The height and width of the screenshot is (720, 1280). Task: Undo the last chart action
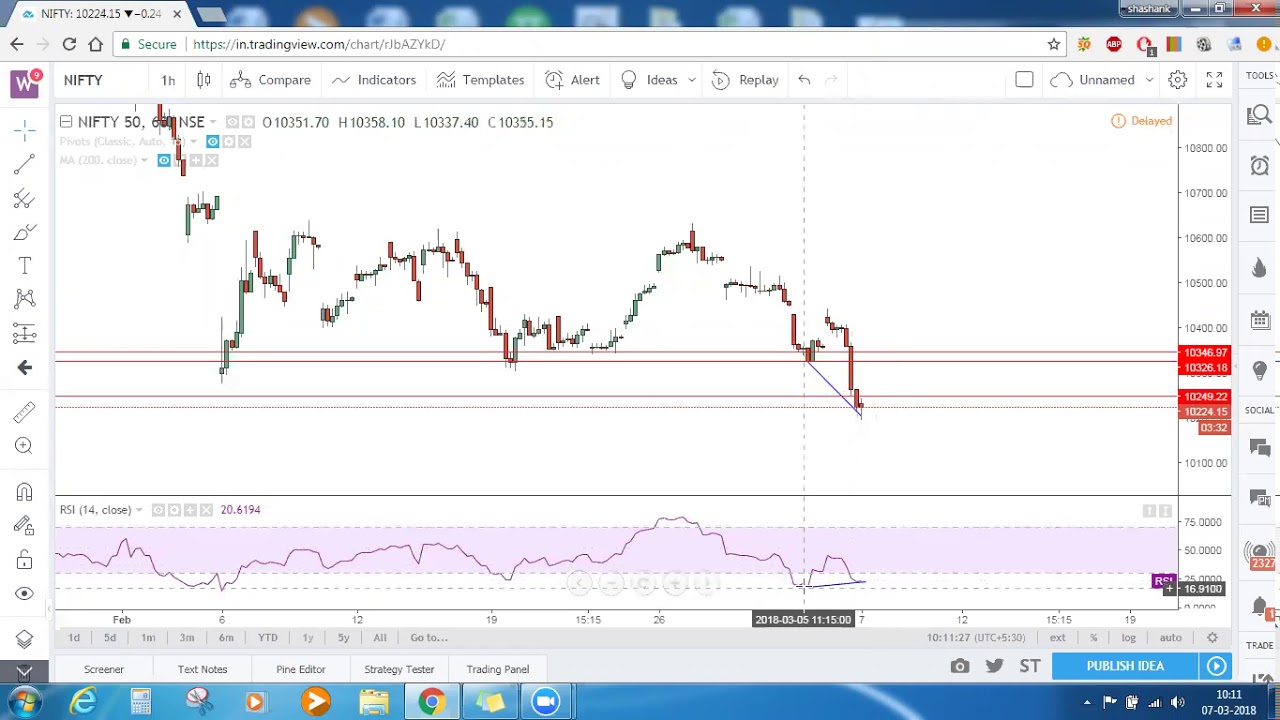point(804,80)
